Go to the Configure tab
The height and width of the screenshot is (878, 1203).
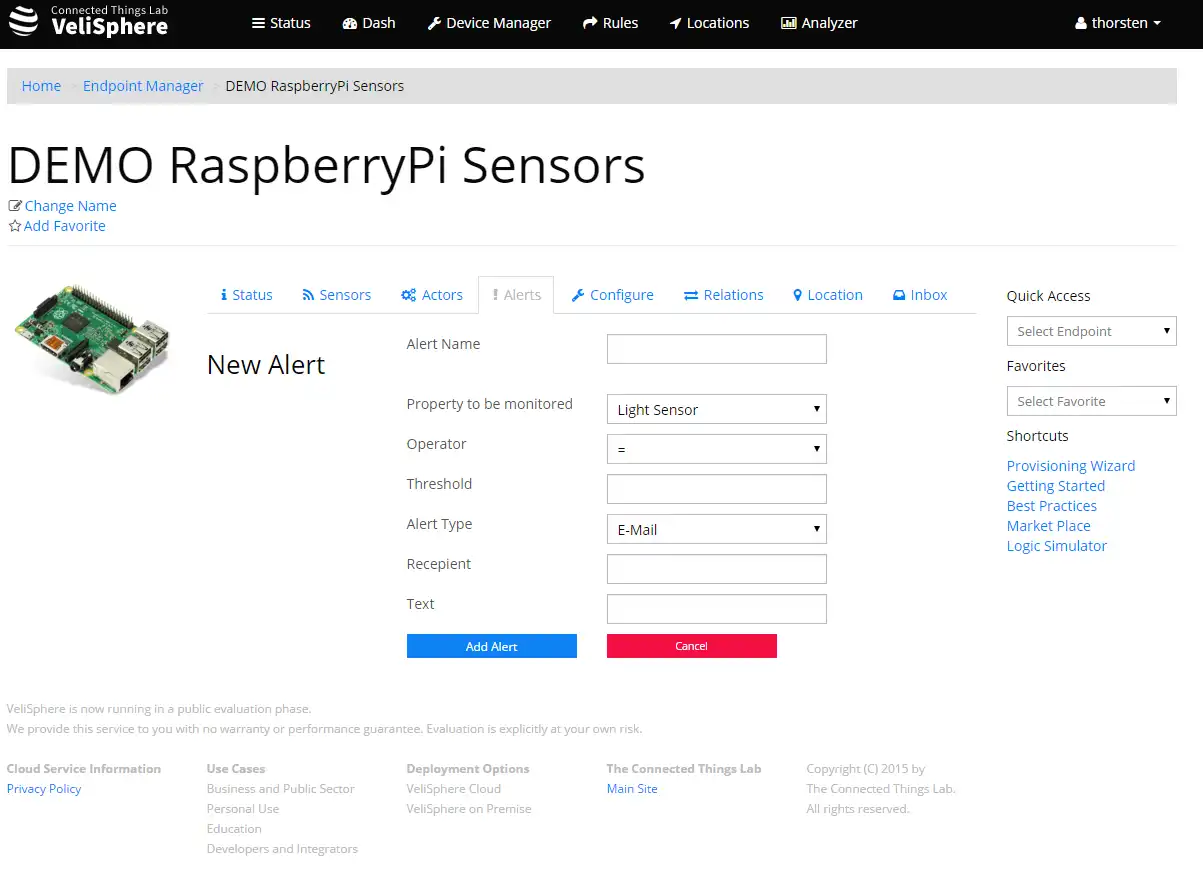click(612, 295)
